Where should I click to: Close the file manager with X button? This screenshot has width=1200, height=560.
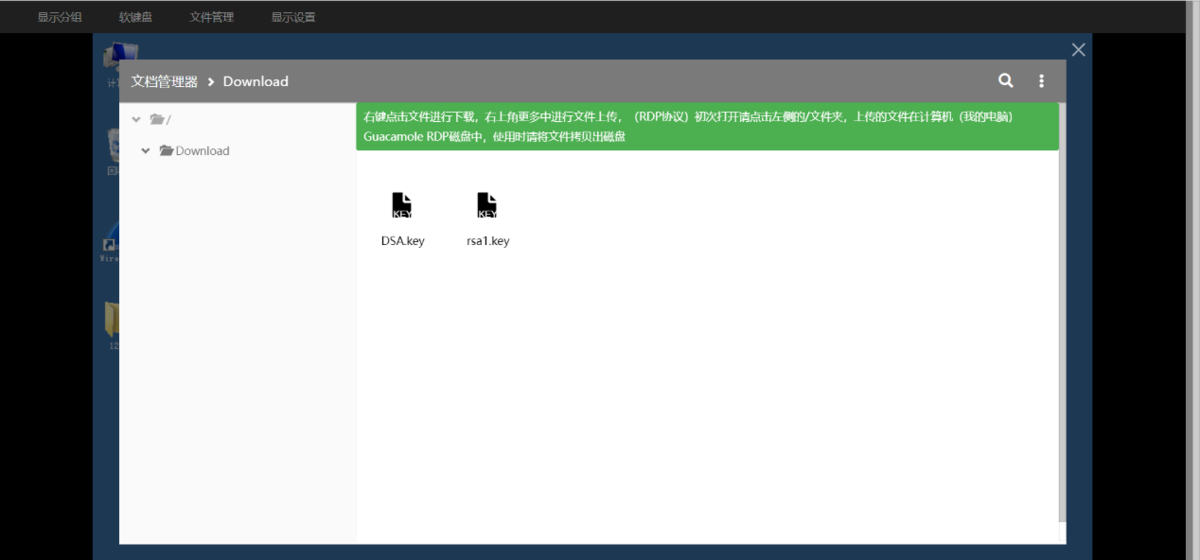click(x=1078, y=50)
